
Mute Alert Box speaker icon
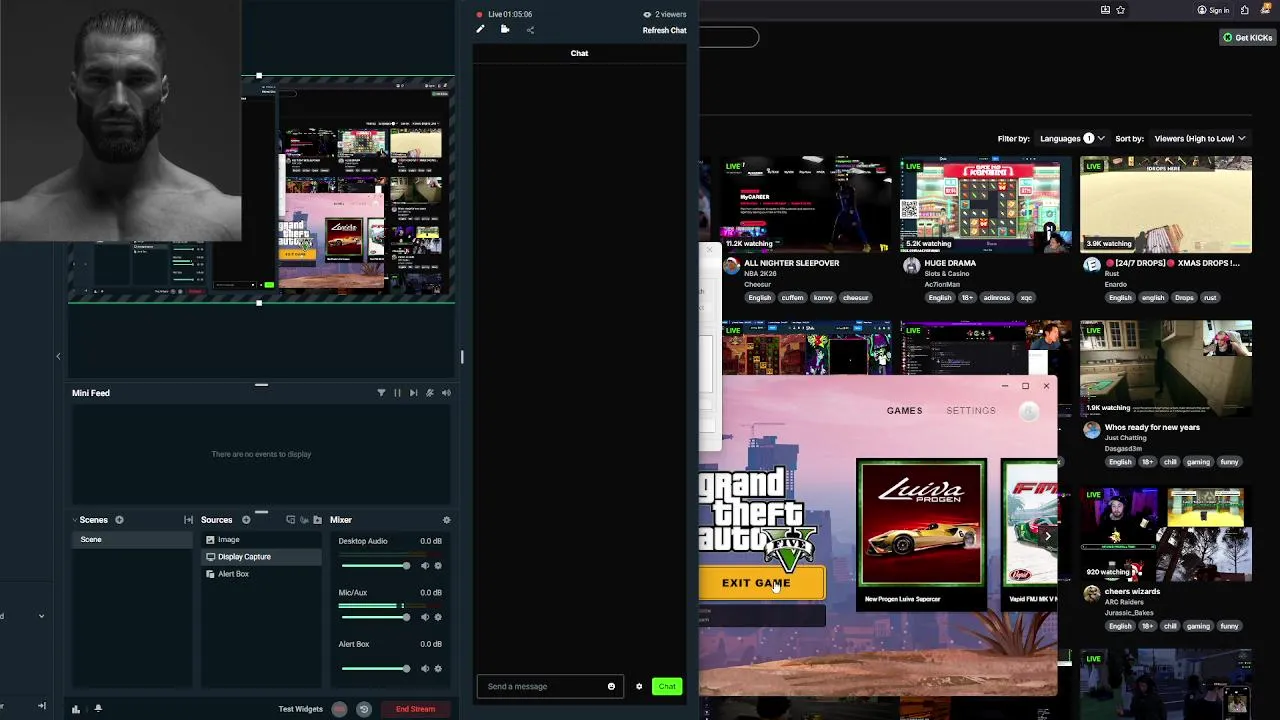[425, 669]
